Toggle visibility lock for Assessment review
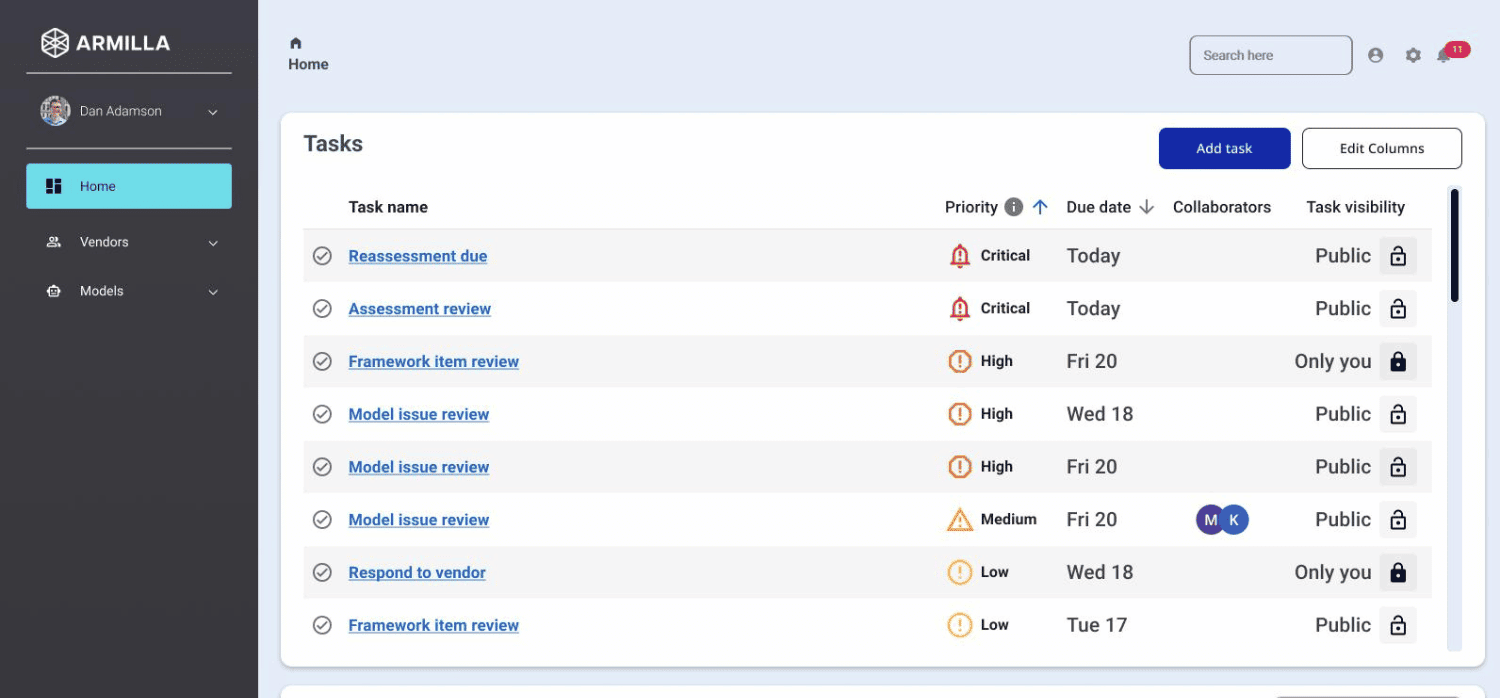Screen dimensions: 1500x698 point(1398,309)
